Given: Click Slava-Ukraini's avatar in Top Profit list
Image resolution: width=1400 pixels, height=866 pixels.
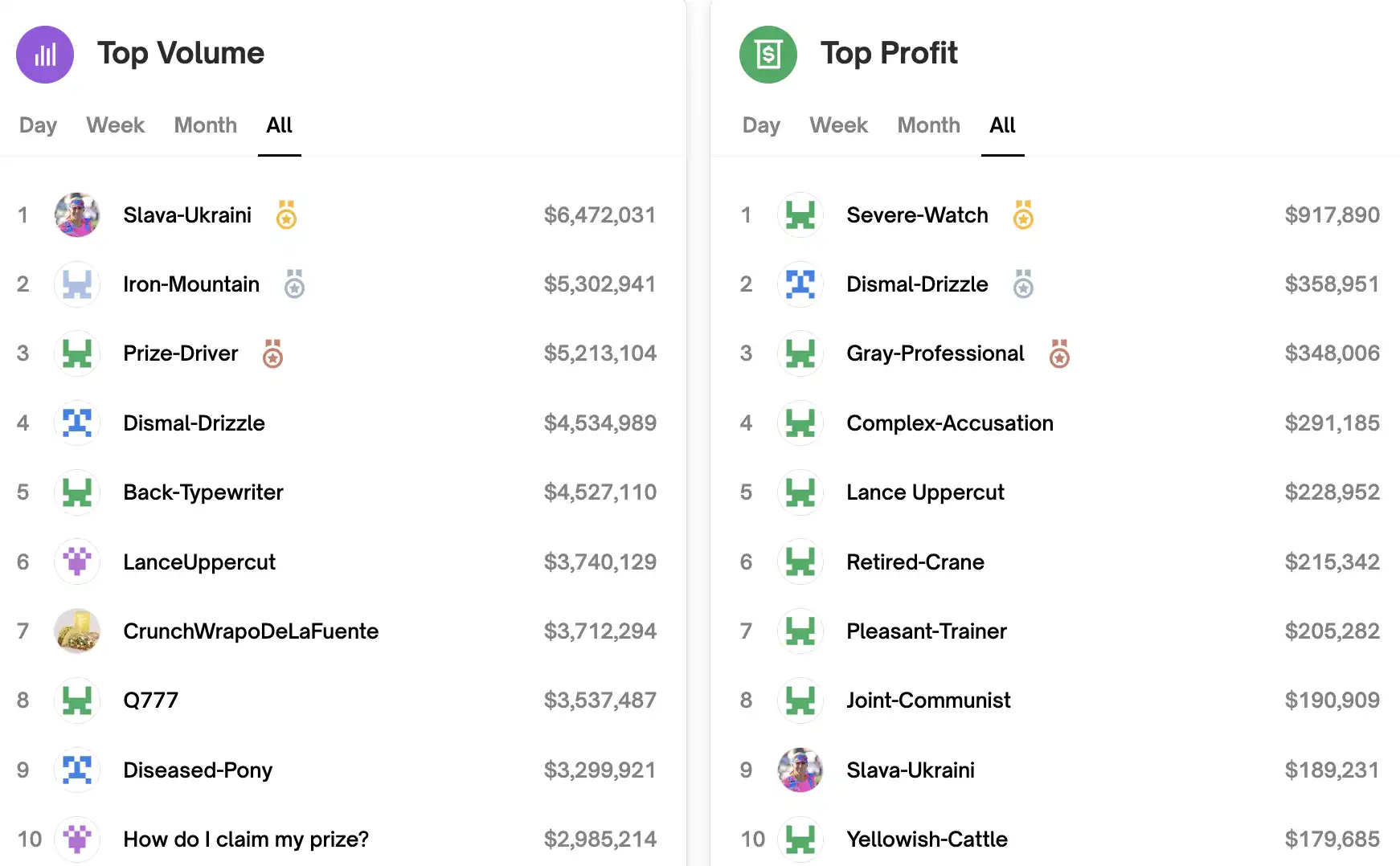Looking at the screenshot, I should click(x=800, y=770).
